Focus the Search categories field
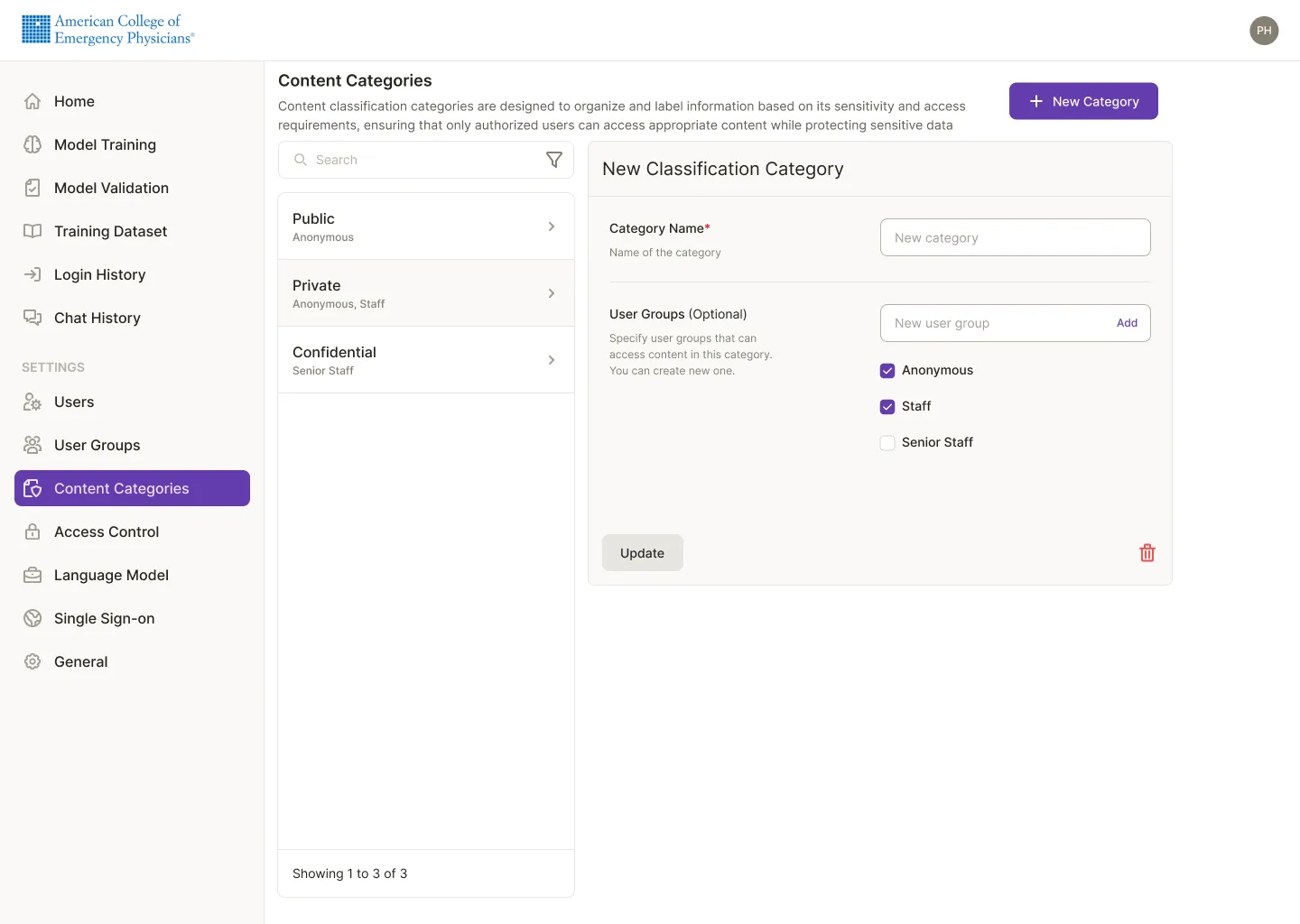Image resolution: width=1300 pixels, height=924 pixels. coord(426,160)
